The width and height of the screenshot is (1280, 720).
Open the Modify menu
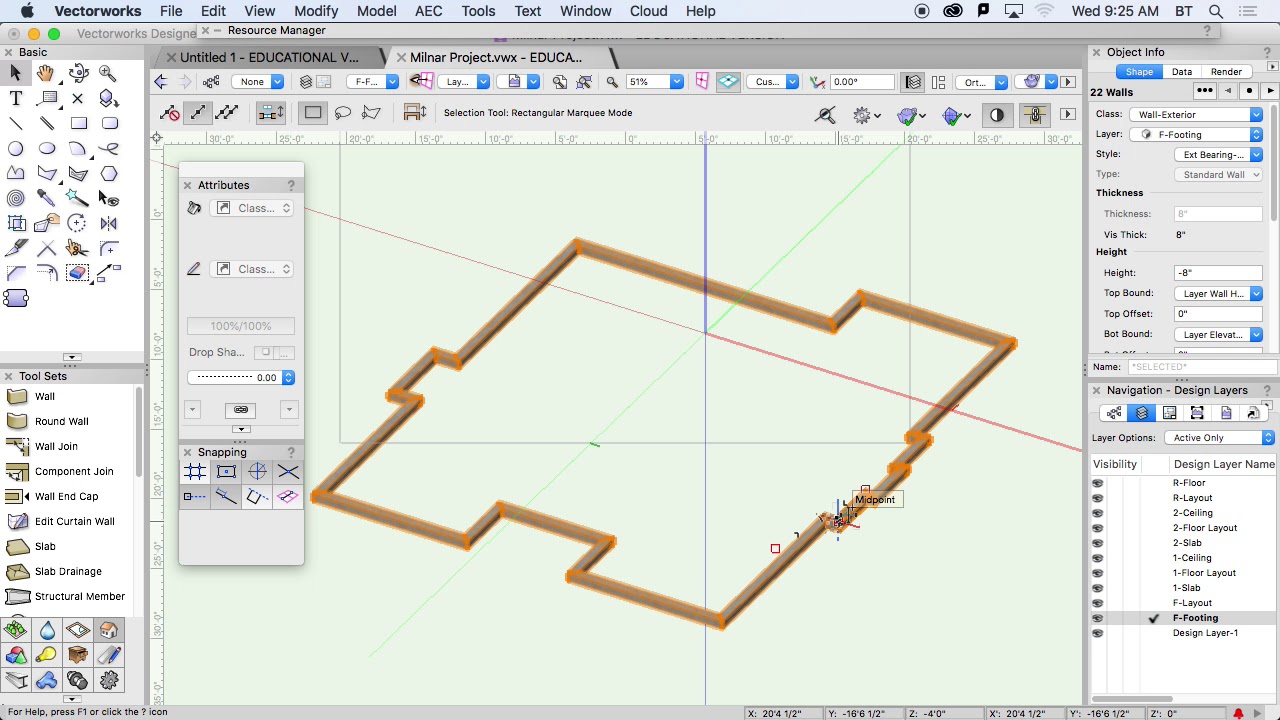coord(316,11)
